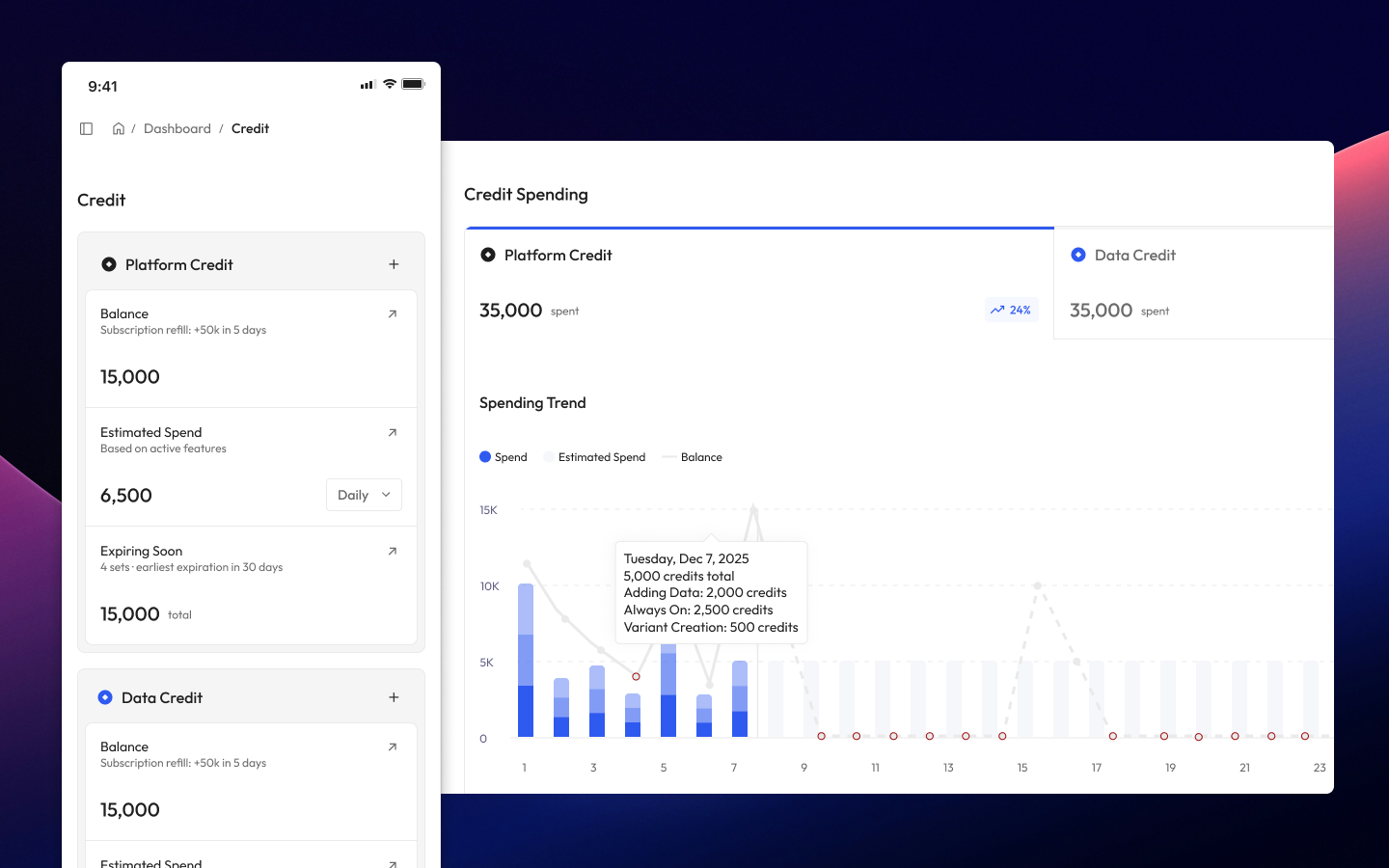The width and height of the screenshot is (1389, 868).
Task: Click the 9:41 clock in status bar
Action: 103,86
